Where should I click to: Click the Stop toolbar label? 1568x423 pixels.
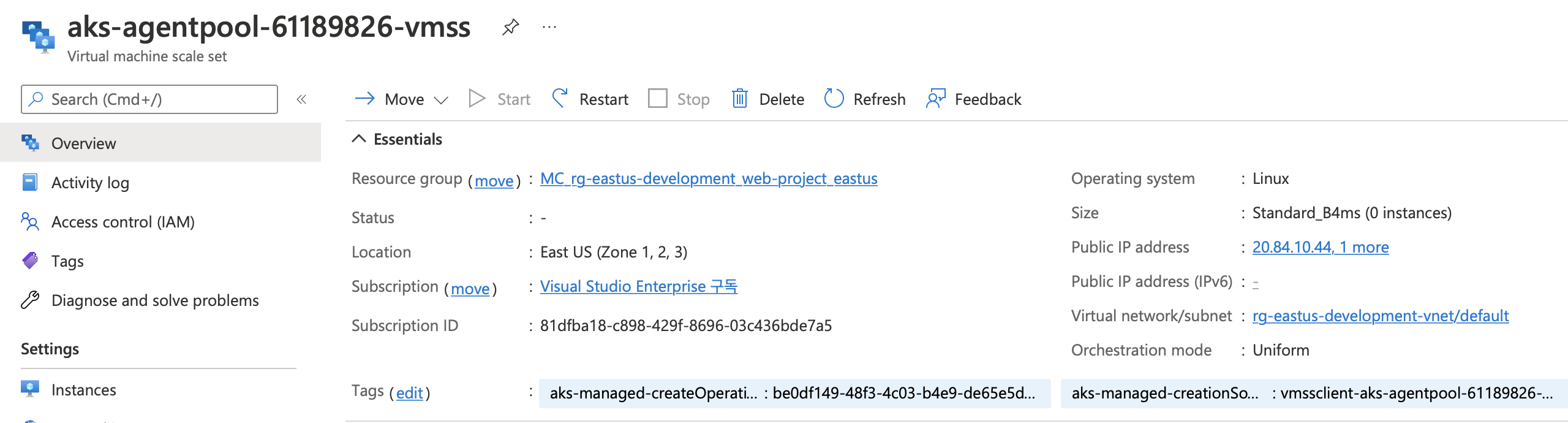click(x=693, y=99)
